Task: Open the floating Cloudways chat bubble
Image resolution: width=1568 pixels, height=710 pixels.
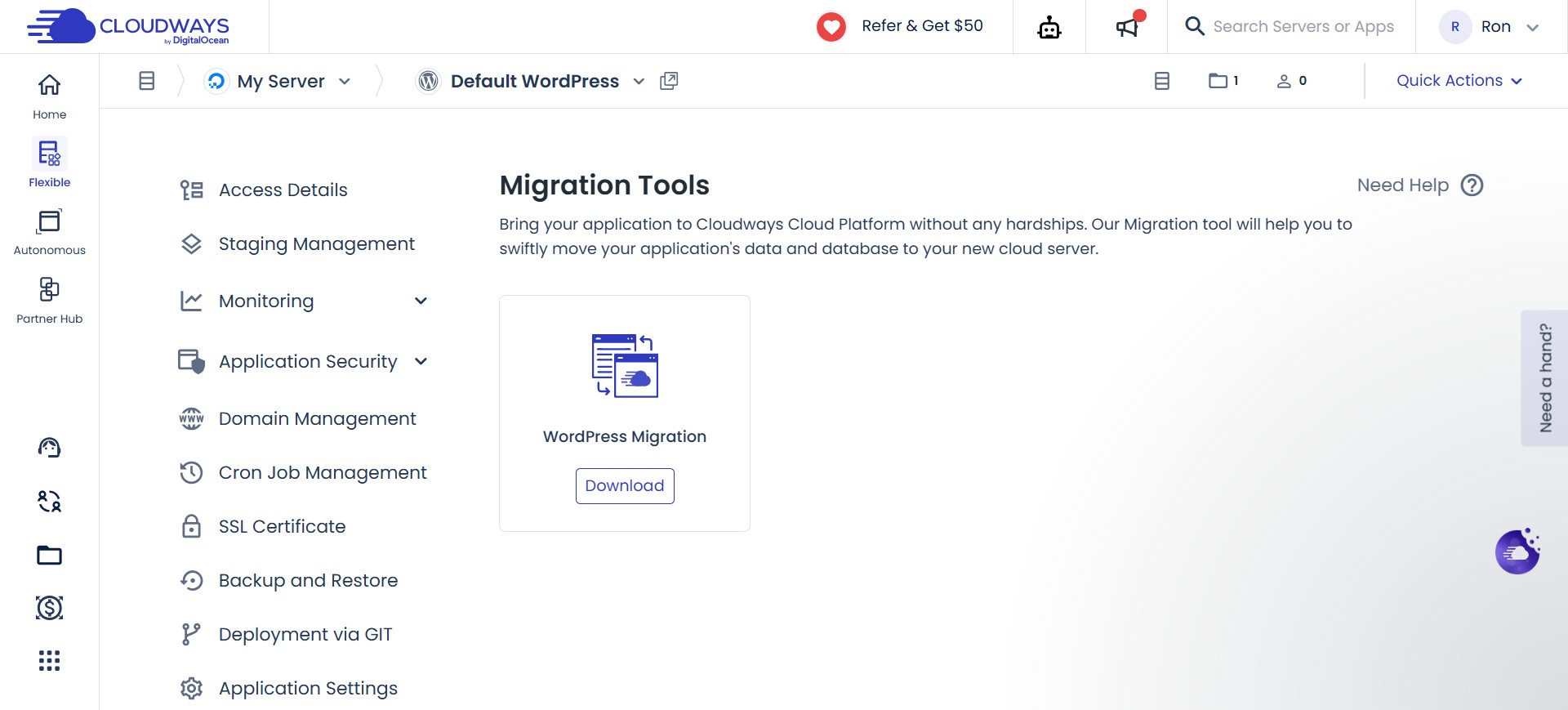Action: coord(1517,551)
